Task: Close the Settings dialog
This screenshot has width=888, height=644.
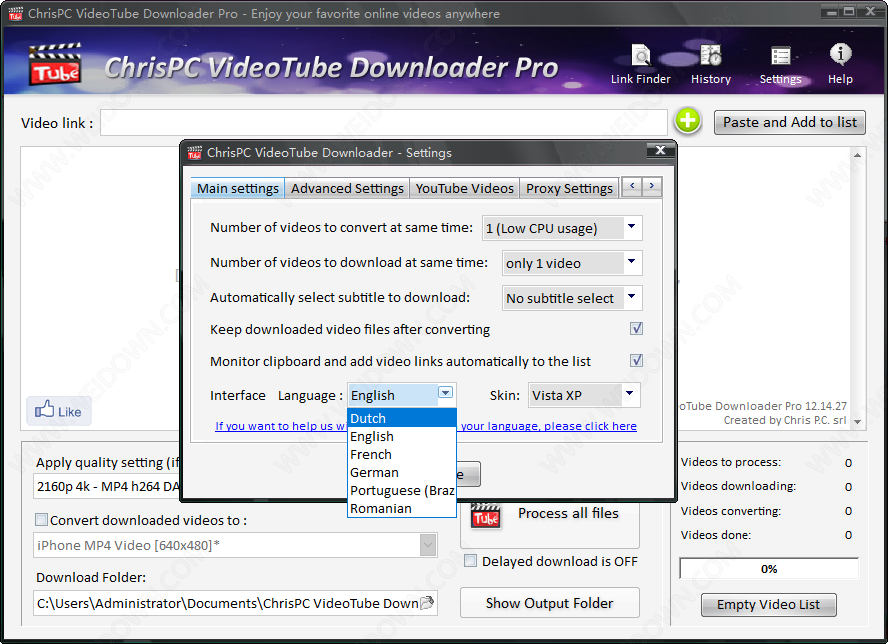Action: click(660, 150)
